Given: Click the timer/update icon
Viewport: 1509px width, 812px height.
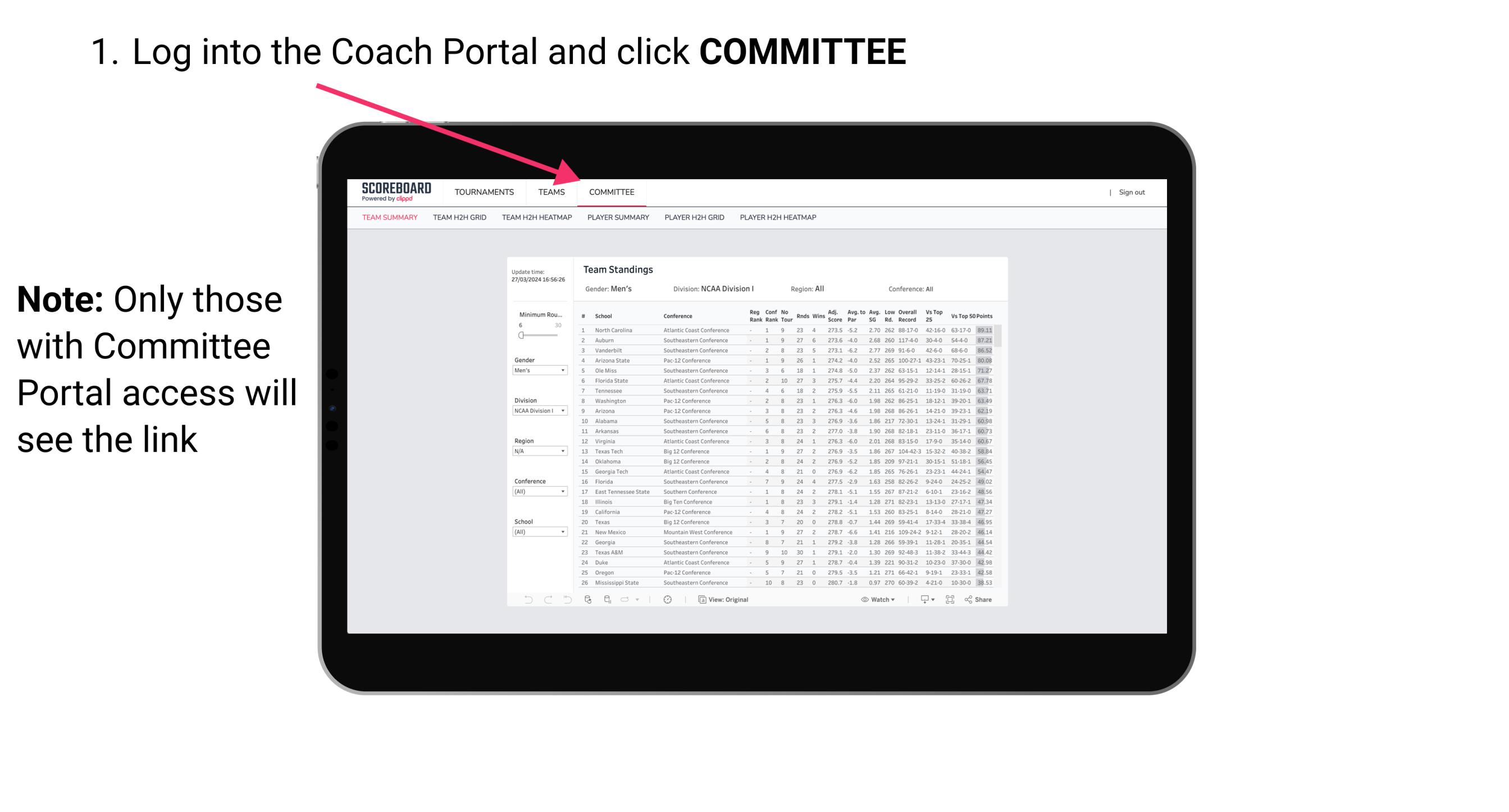Looking at the screenshot, I should [x=669, y=600].
